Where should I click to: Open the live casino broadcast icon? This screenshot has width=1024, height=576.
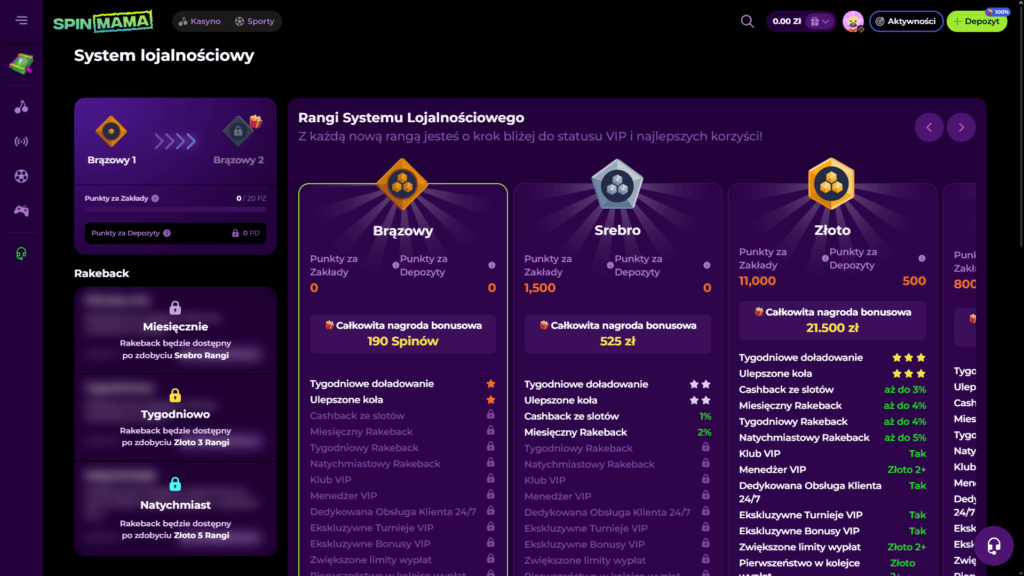[21, 141]
